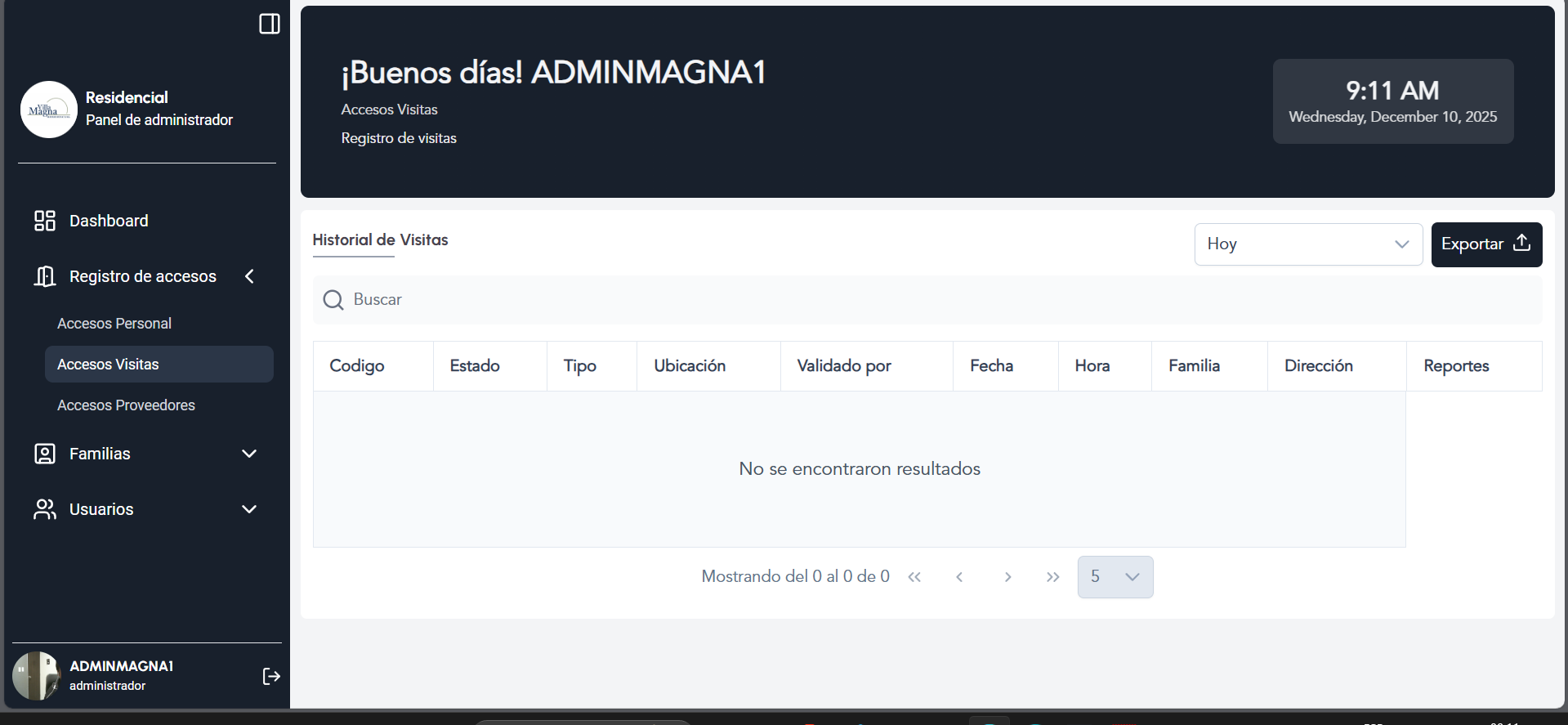Click the Usuarios people icon

tap(45, 509)
